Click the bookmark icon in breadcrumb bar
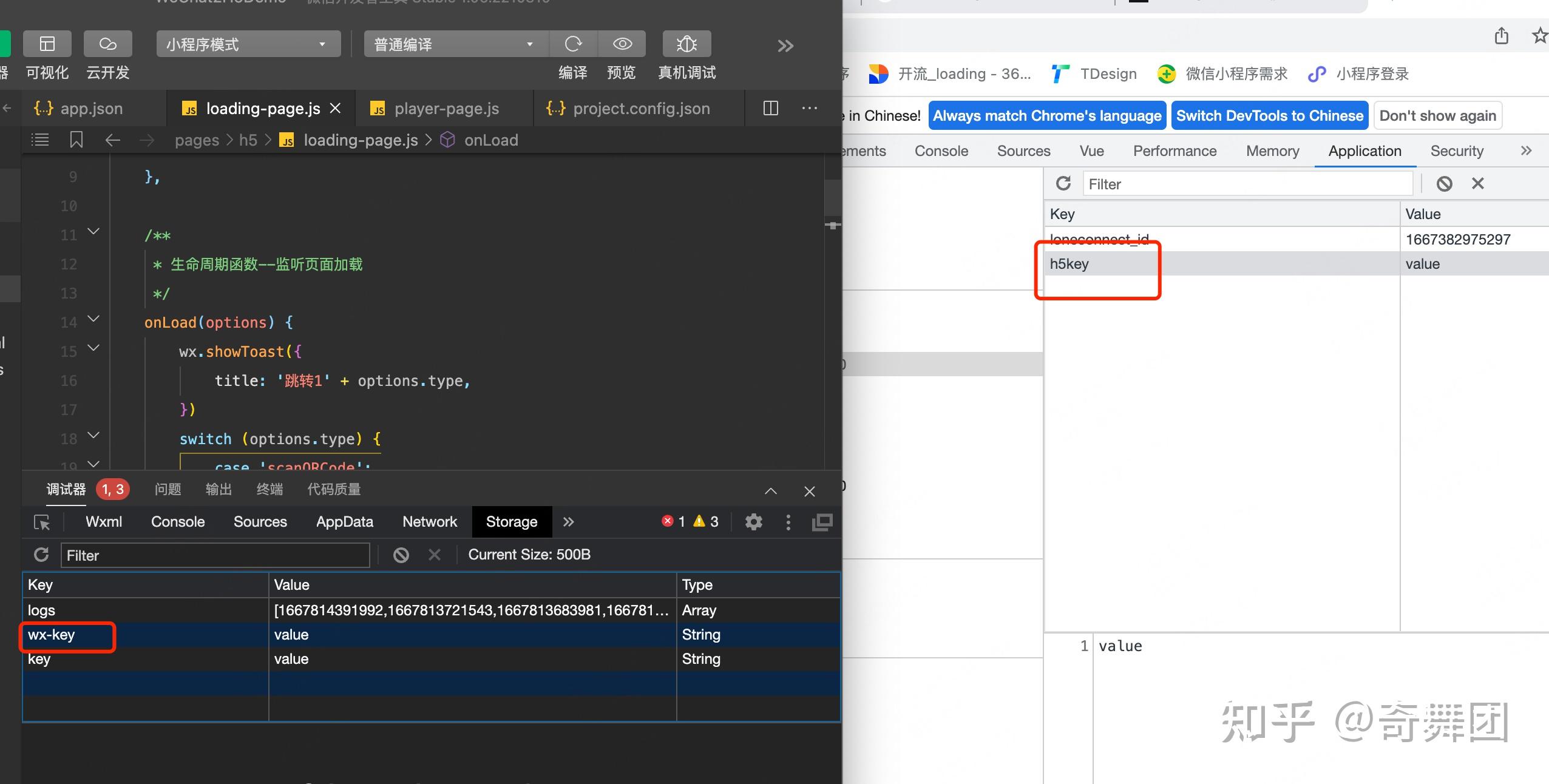The image size is (1549, 784). point(76,140)
